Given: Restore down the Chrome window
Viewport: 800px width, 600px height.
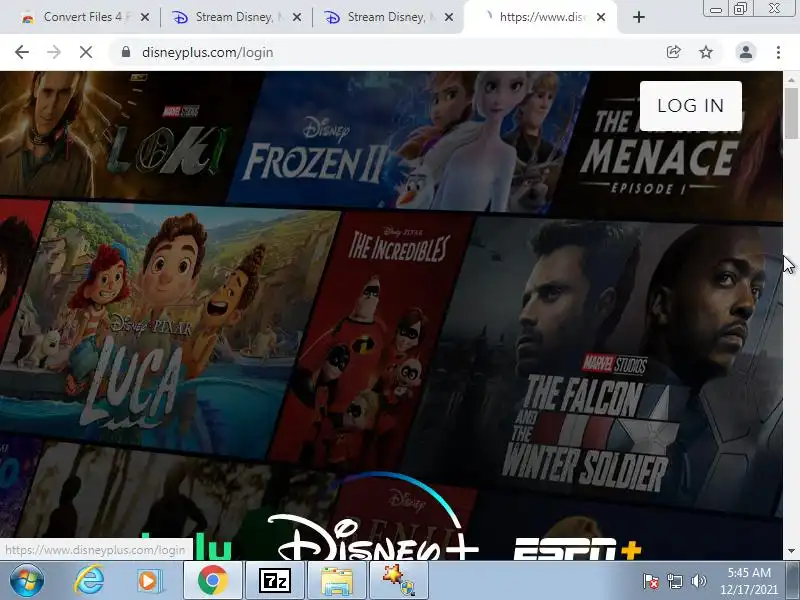Looking at the screenshot, I should pos(740,9).
